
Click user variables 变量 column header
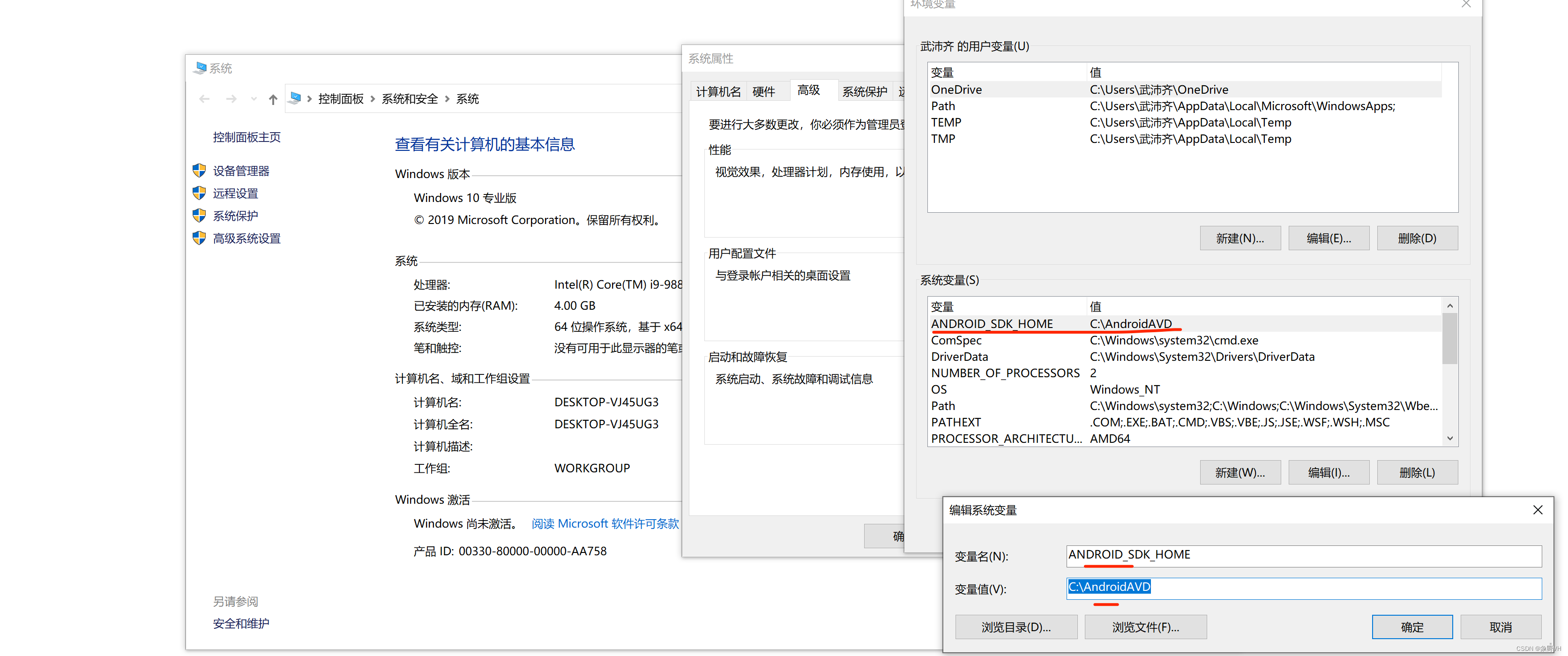1008,73
